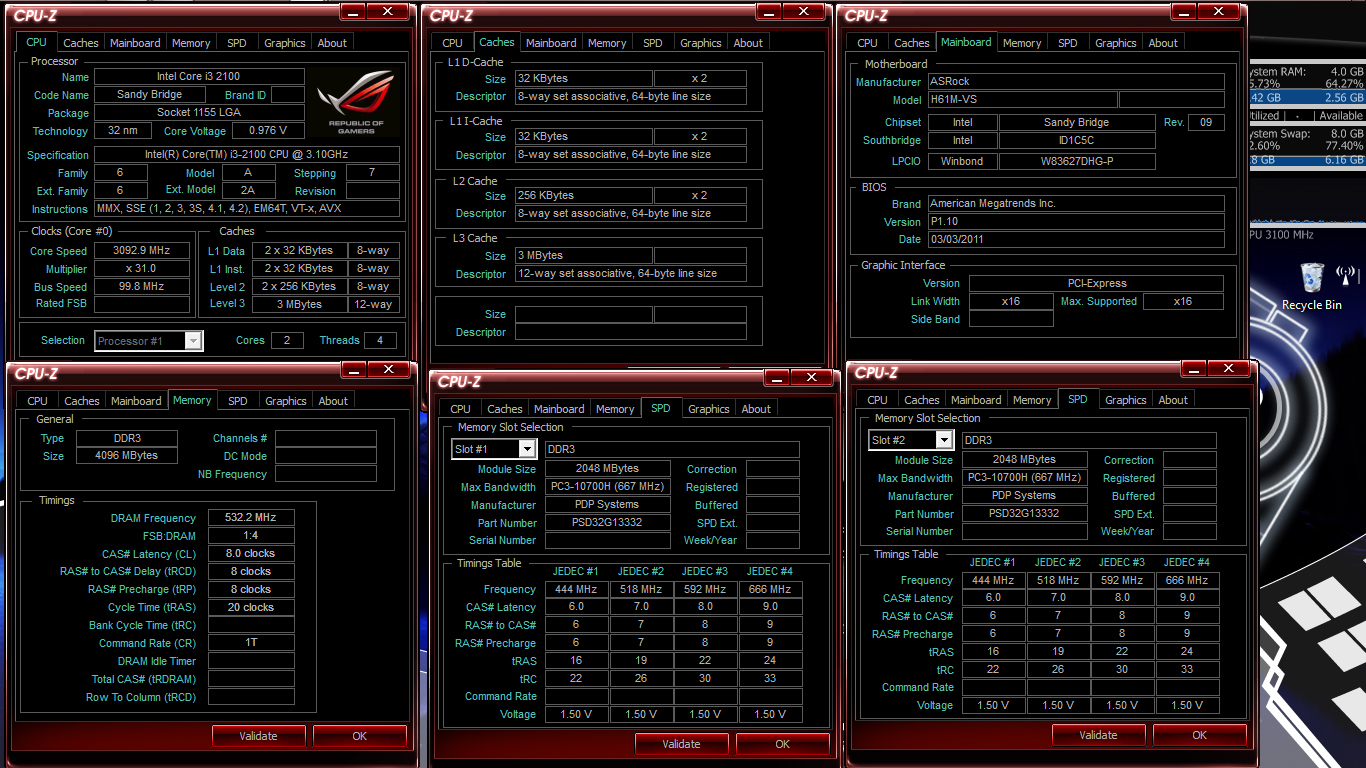Click Slot #1 part number PSD32G13332
This screenshot has height=768, width=1366.
[x=608, y=523]
